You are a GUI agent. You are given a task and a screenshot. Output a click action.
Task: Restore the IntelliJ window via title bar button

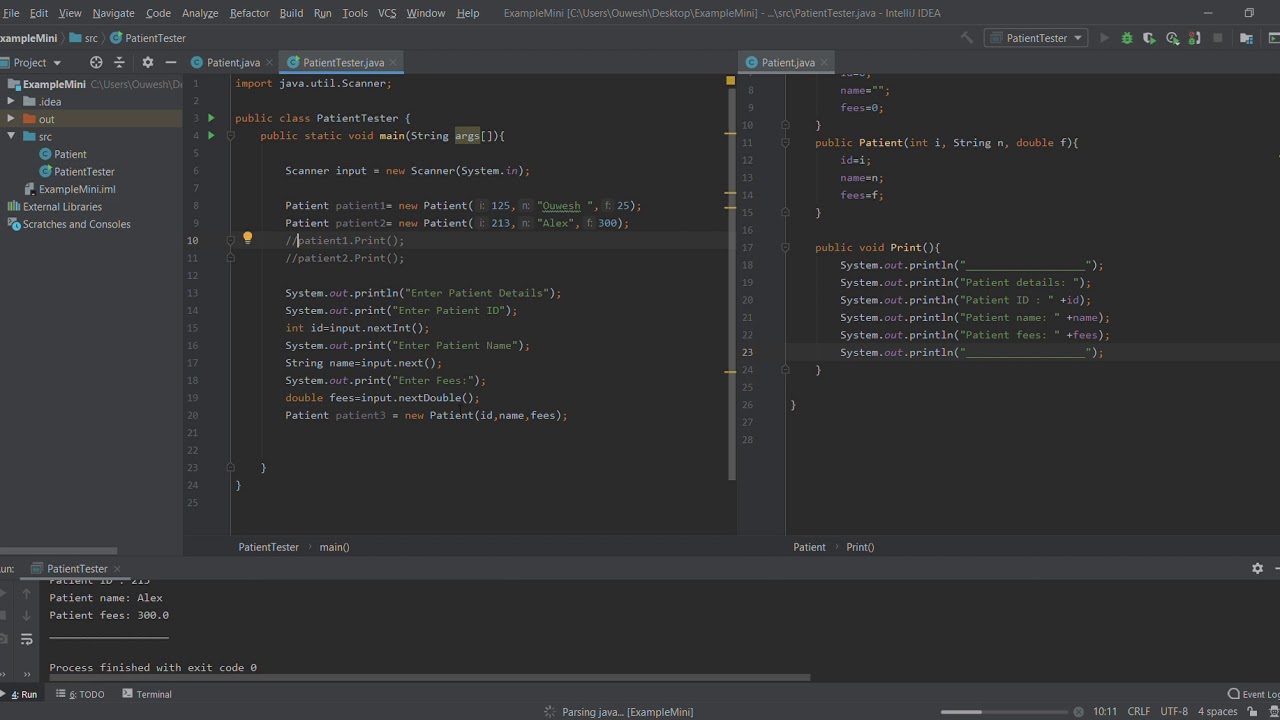1249,13
